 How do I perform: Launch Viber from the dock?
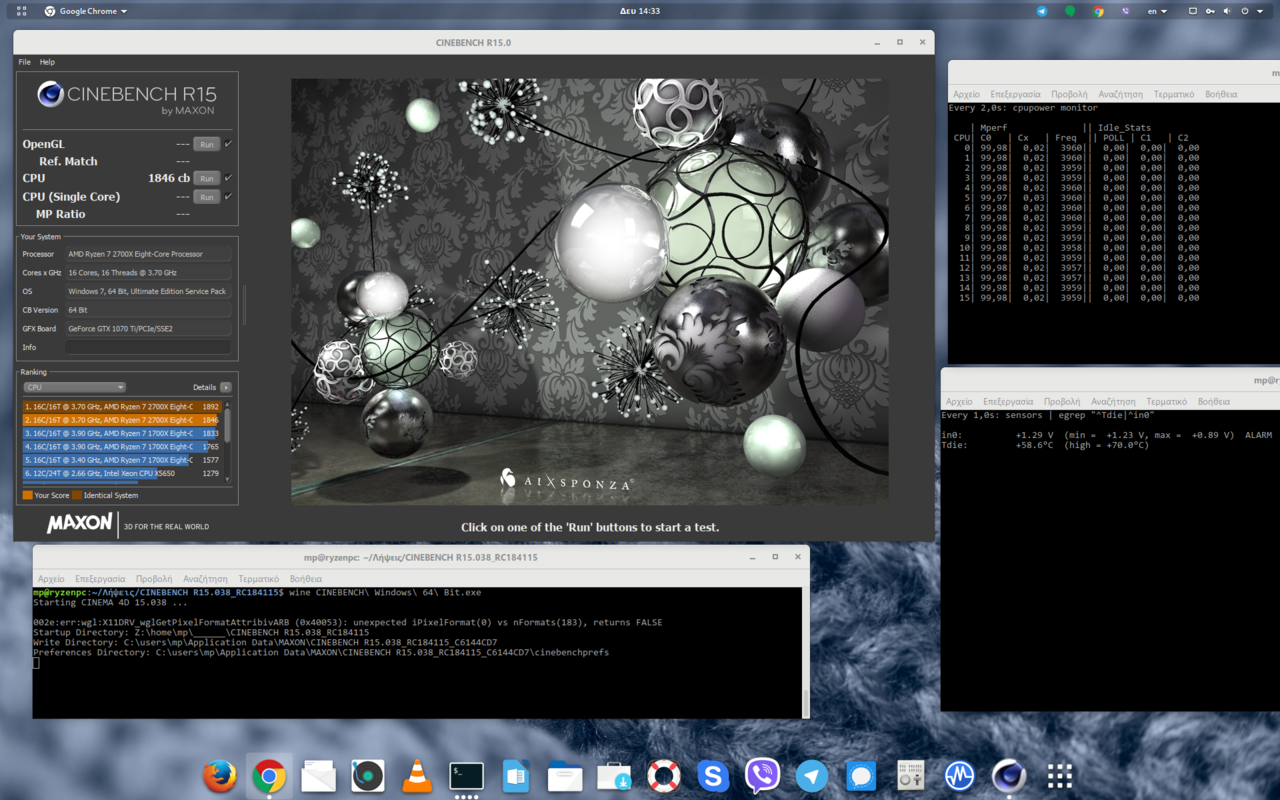[763, 776]
